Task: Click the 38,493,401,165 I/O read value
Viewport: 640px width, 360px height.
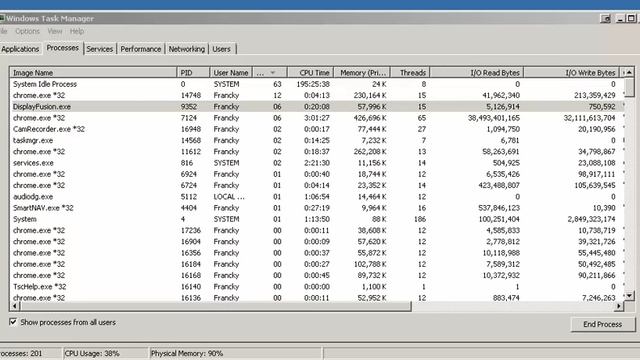Action: [x=494, y=118]
